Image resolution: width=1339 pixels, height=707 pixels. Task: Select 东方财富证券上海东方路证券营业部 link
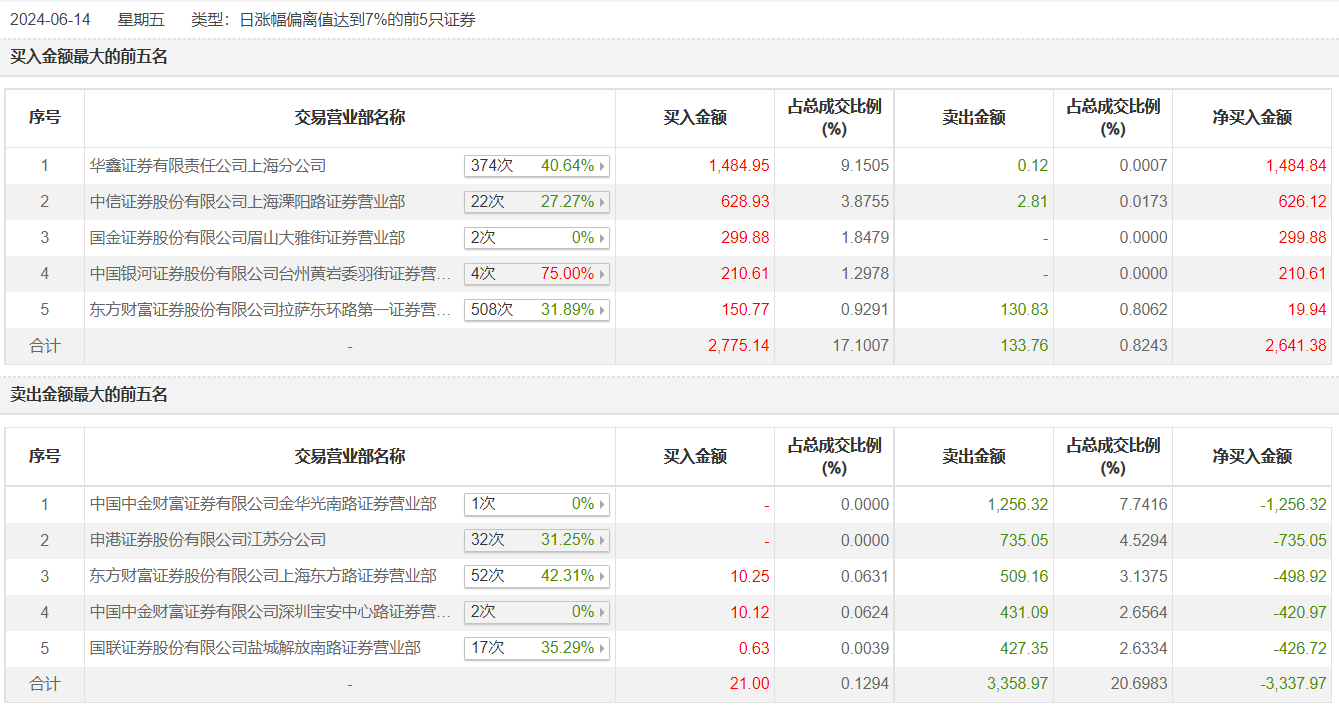263,576
